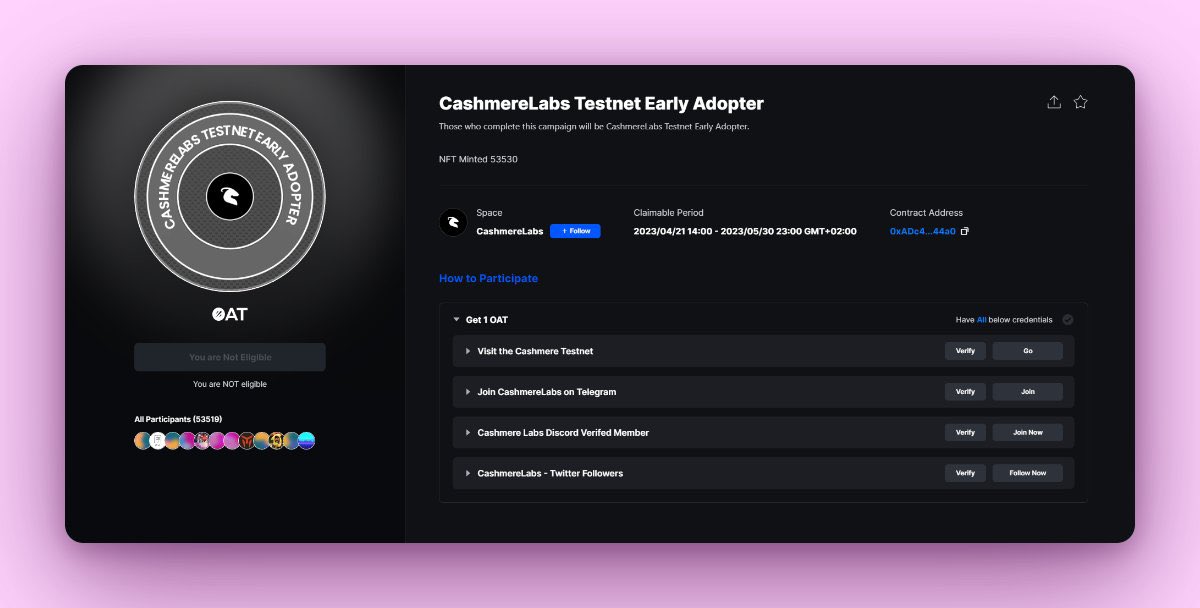Click the circular check icon beside credentials

(x=1068, y=320)
